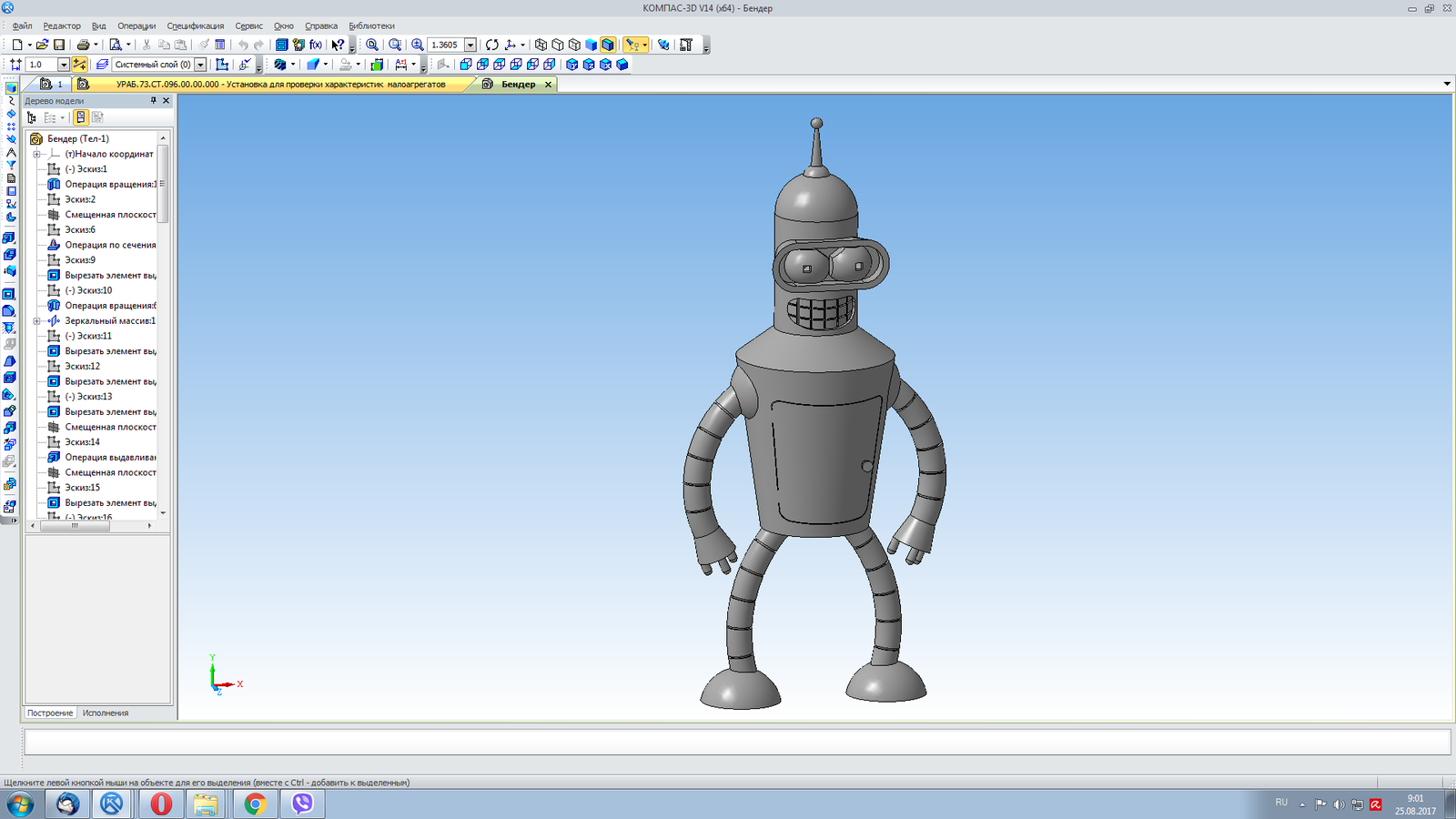1456x819 pixels.
Task: Click the filter funnel icon in left panel
Action: [x=11, y=165]
